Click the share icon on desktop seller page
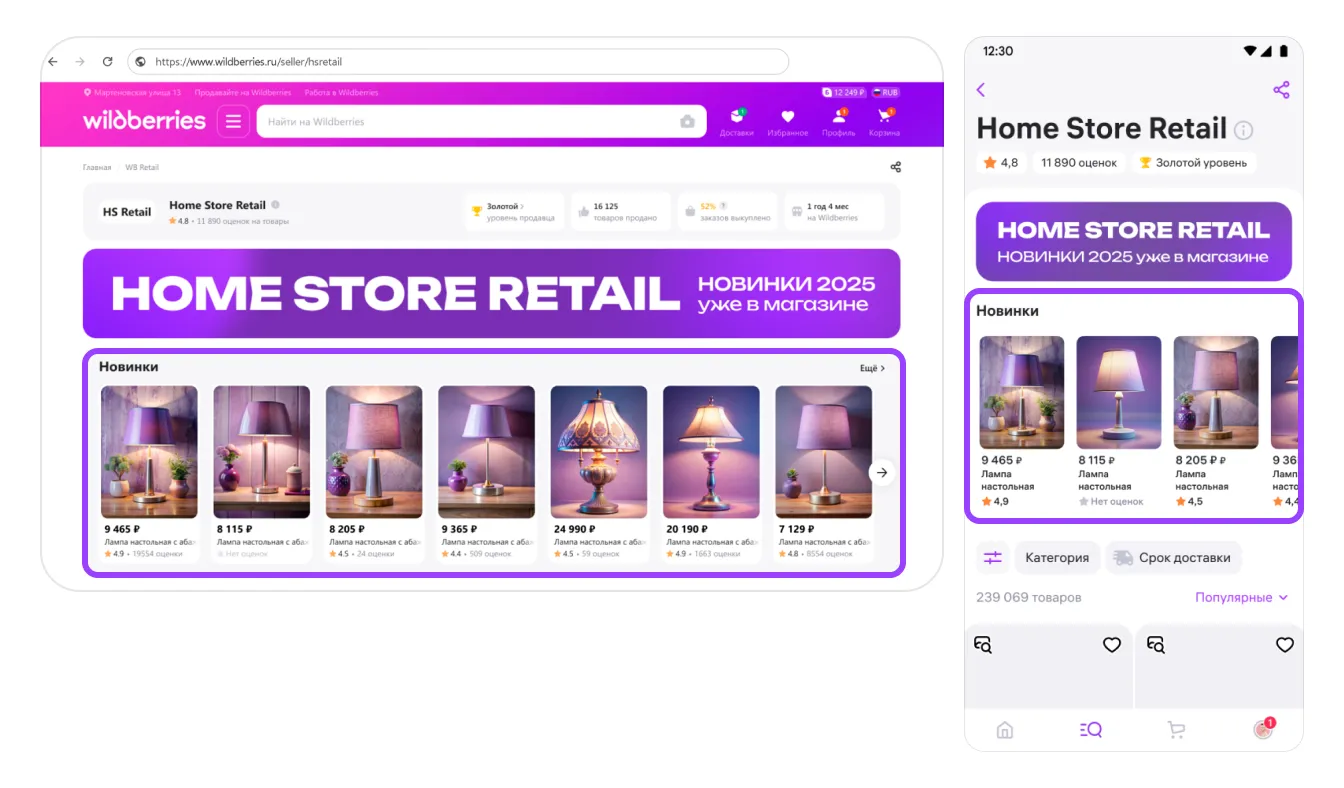This screenshot has height=788, width=1344. (x=895, y=167)
